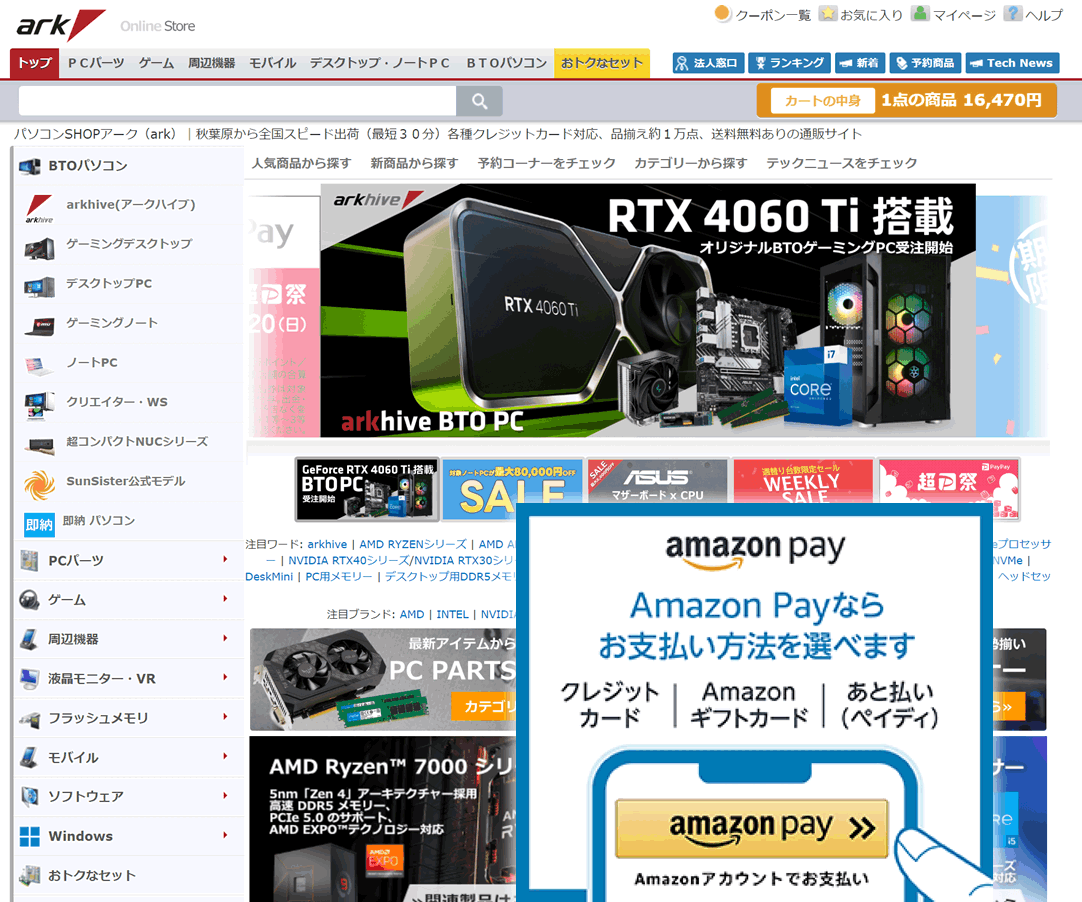Click the テックニュースをチェック link
Viewport: 1082px width, 902px height.
coord(841,163)
